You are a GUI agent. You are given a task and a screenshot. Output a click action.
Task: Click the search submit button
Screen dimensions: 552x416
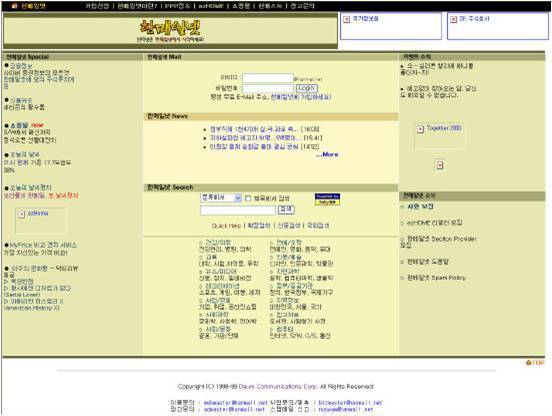286,210
